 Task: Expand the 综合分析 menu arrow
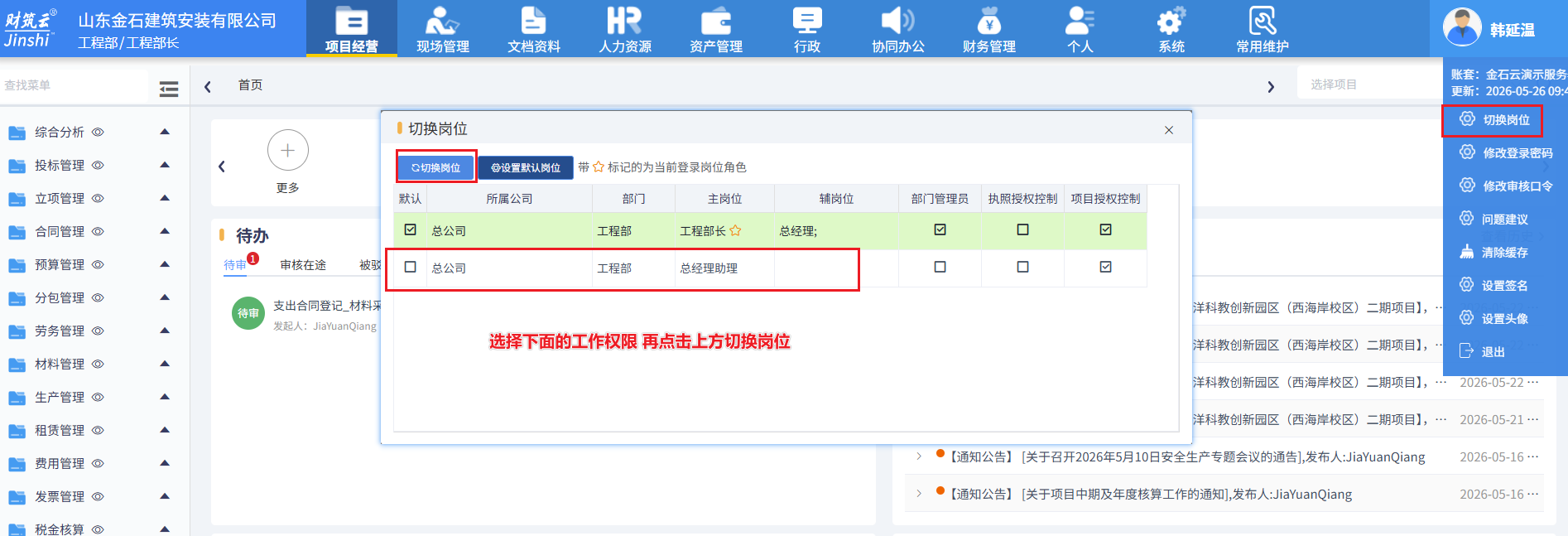(x=165, y=132)
